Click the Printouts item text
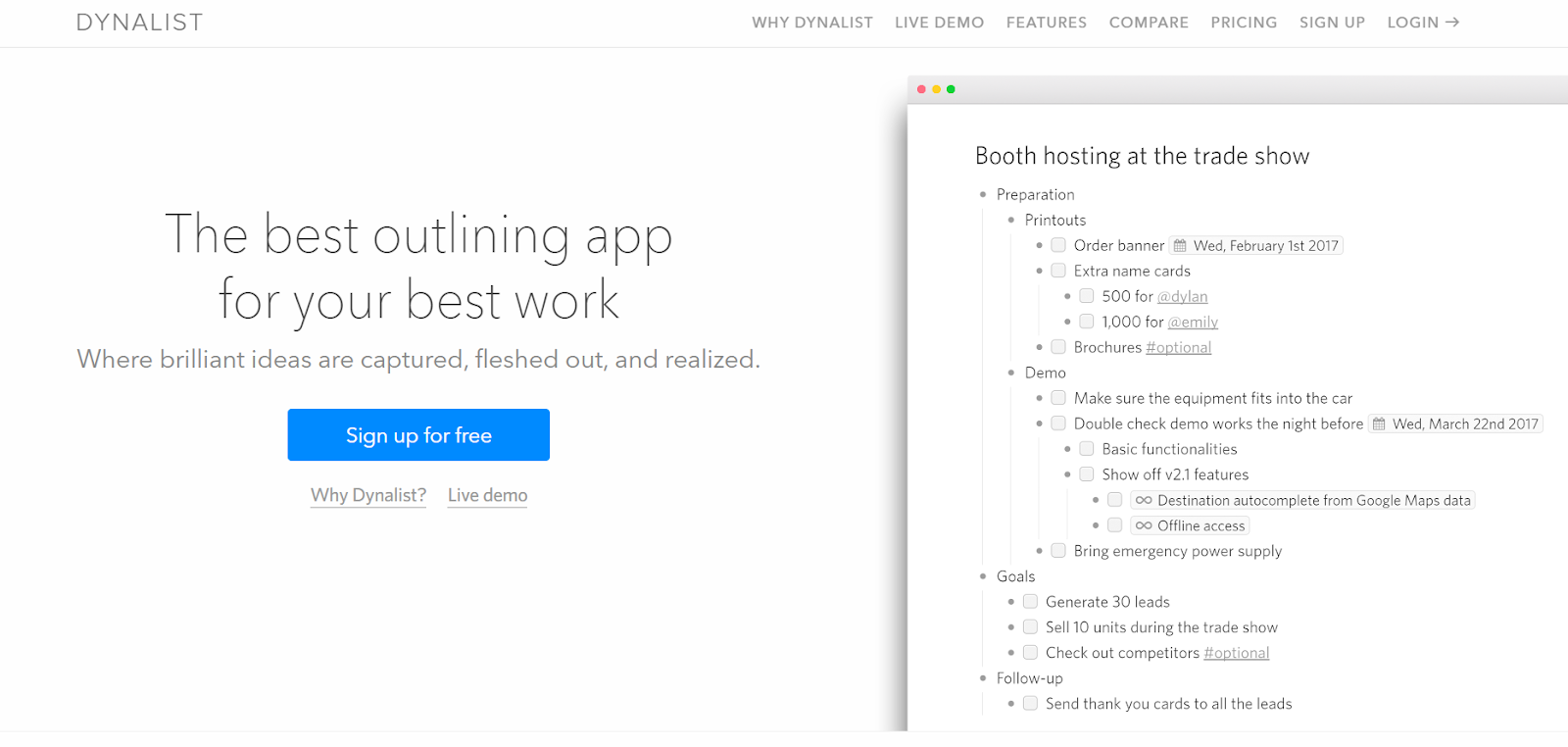Viewport: 1568px width, 747px height. [1055, 221]
